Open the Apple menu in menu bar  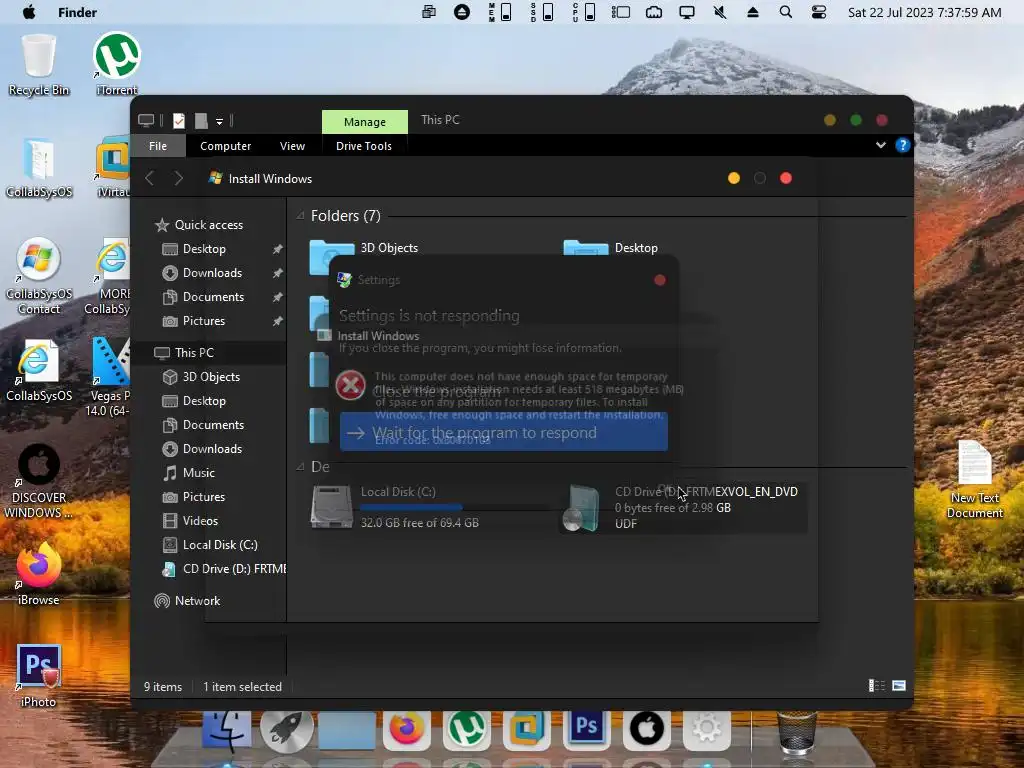click(x=29, y=12)
